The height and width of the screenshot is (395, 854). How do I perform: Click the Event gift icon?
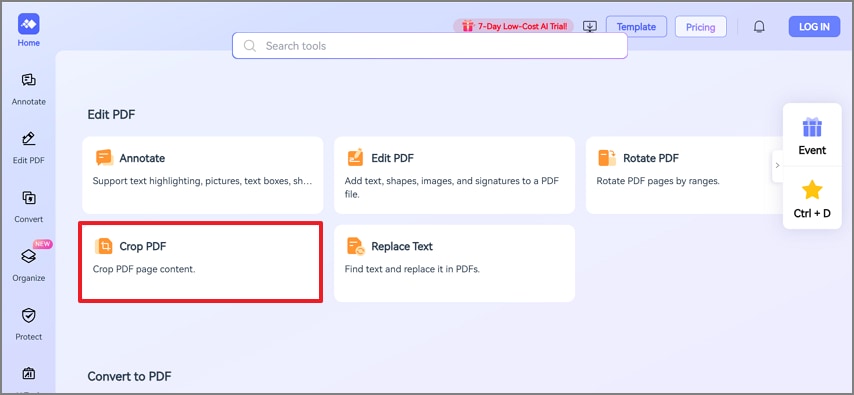tap(812, 127)
